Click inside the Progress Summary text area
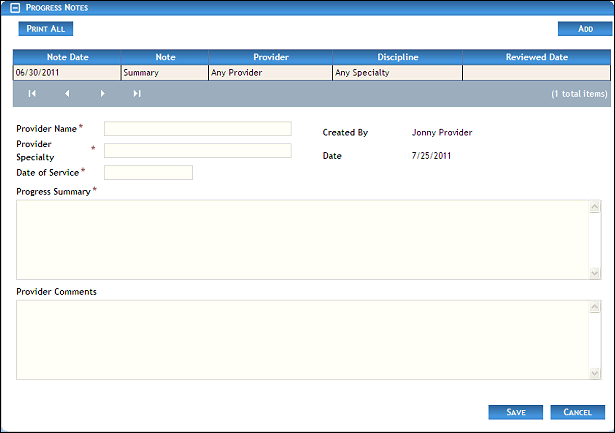The width and height of the screenshot is (615, 433). [x=300, y=240]
